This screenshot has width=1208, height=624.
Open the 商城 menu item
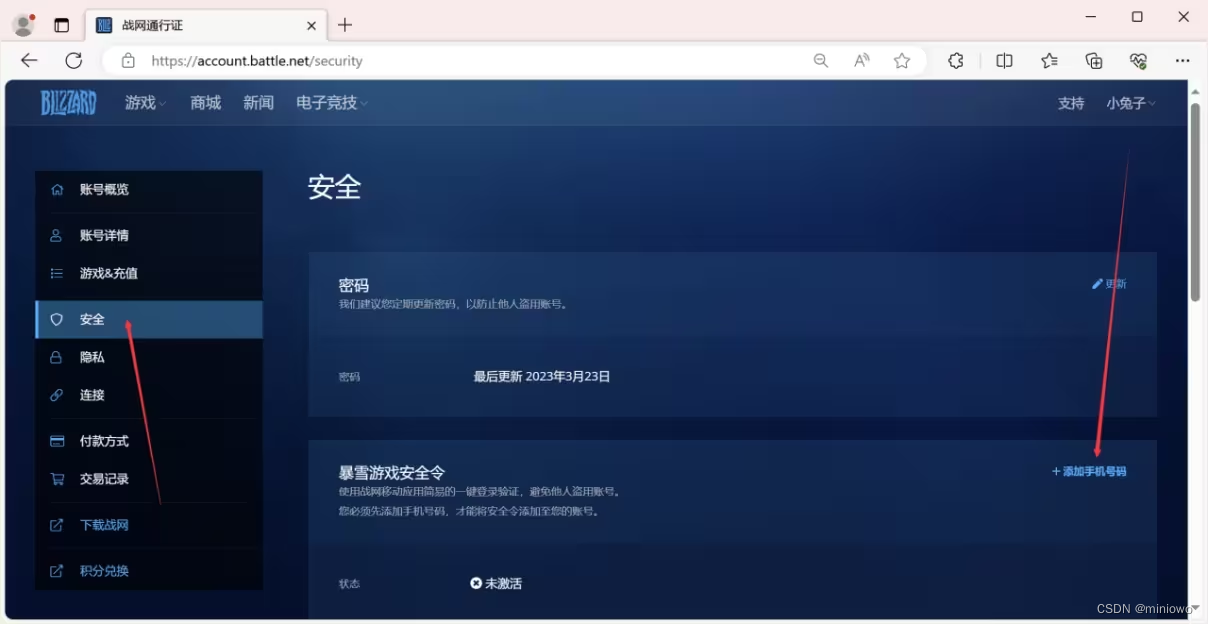click(x=206, y=103)
